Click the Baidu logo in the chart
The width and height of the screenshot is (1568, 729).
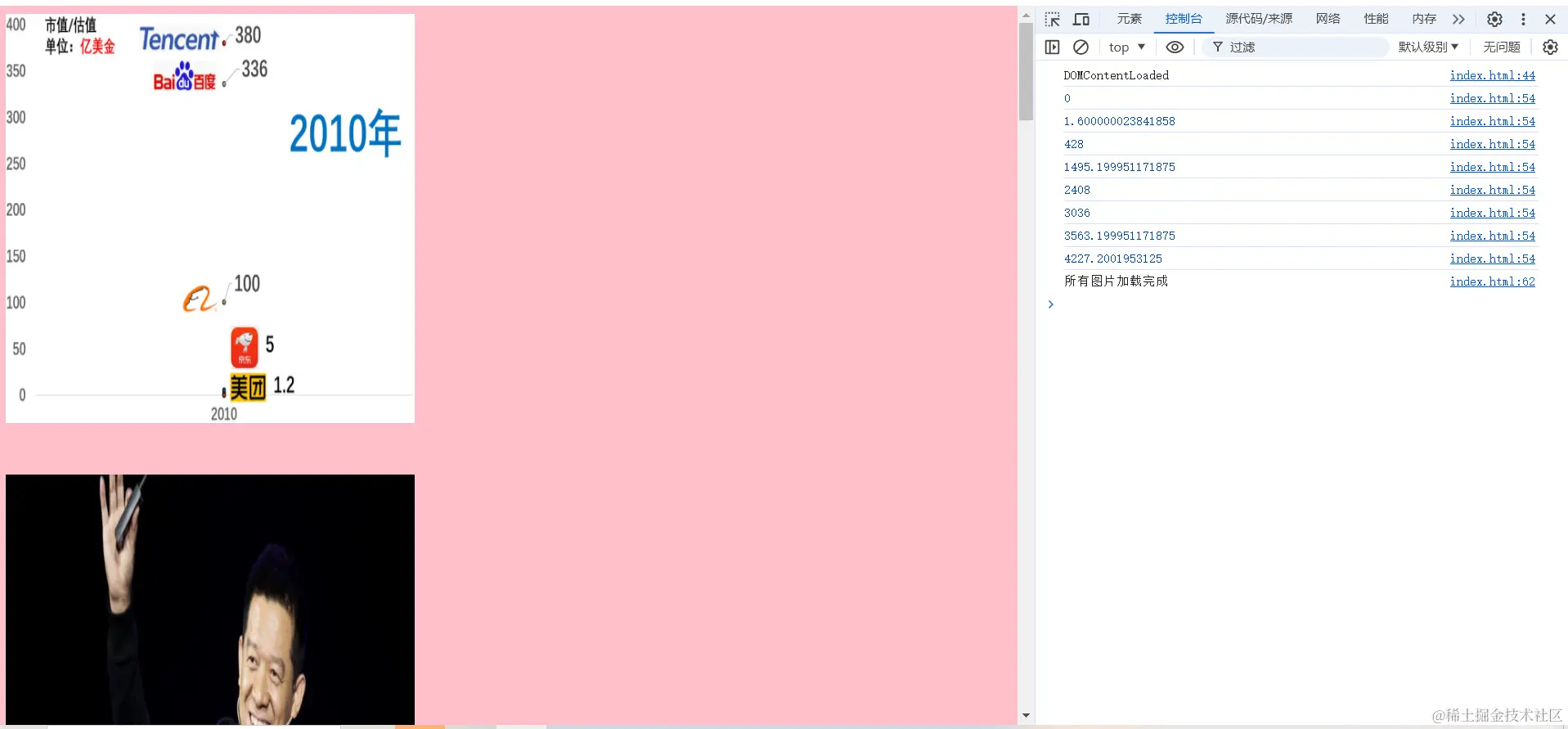(x=185, y=77)
